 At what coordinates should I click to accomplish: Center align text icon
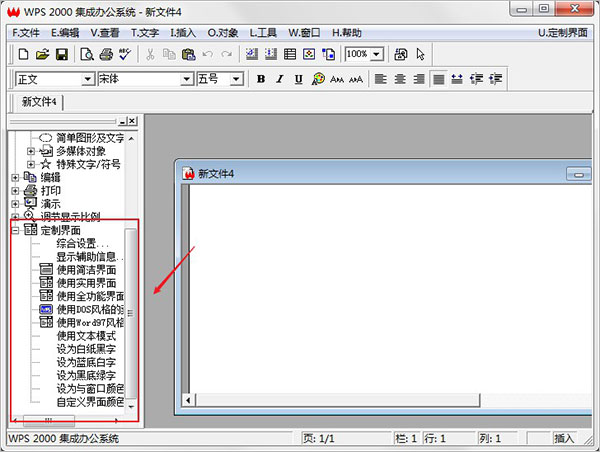point(400,79)
